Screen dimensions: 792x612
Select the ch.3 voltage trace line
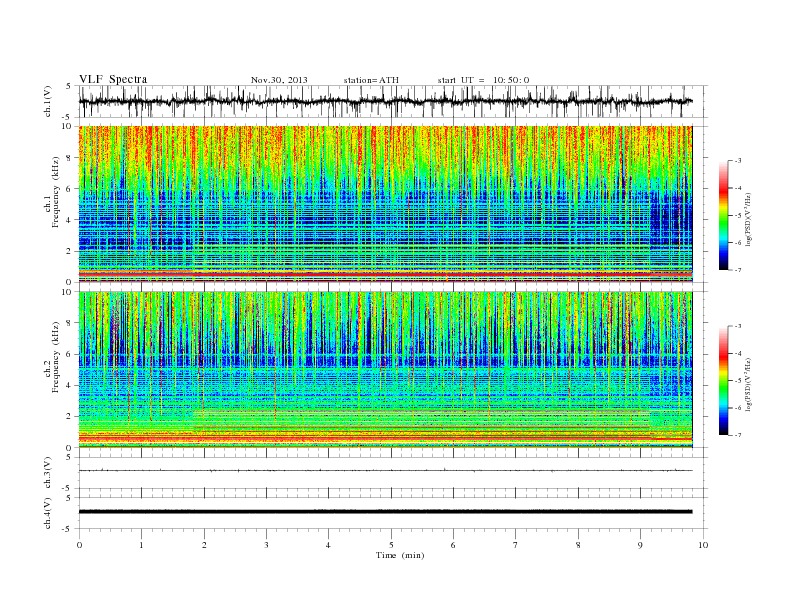point(385,471)
